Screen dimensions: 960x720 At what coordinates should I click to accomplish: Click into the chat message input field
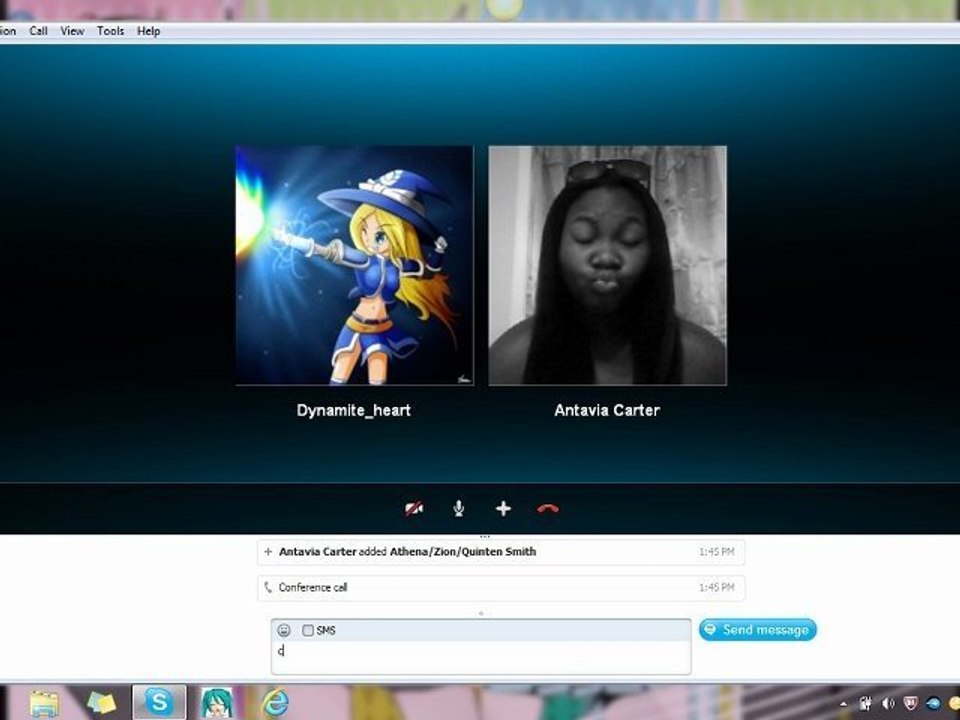(481, 658)
